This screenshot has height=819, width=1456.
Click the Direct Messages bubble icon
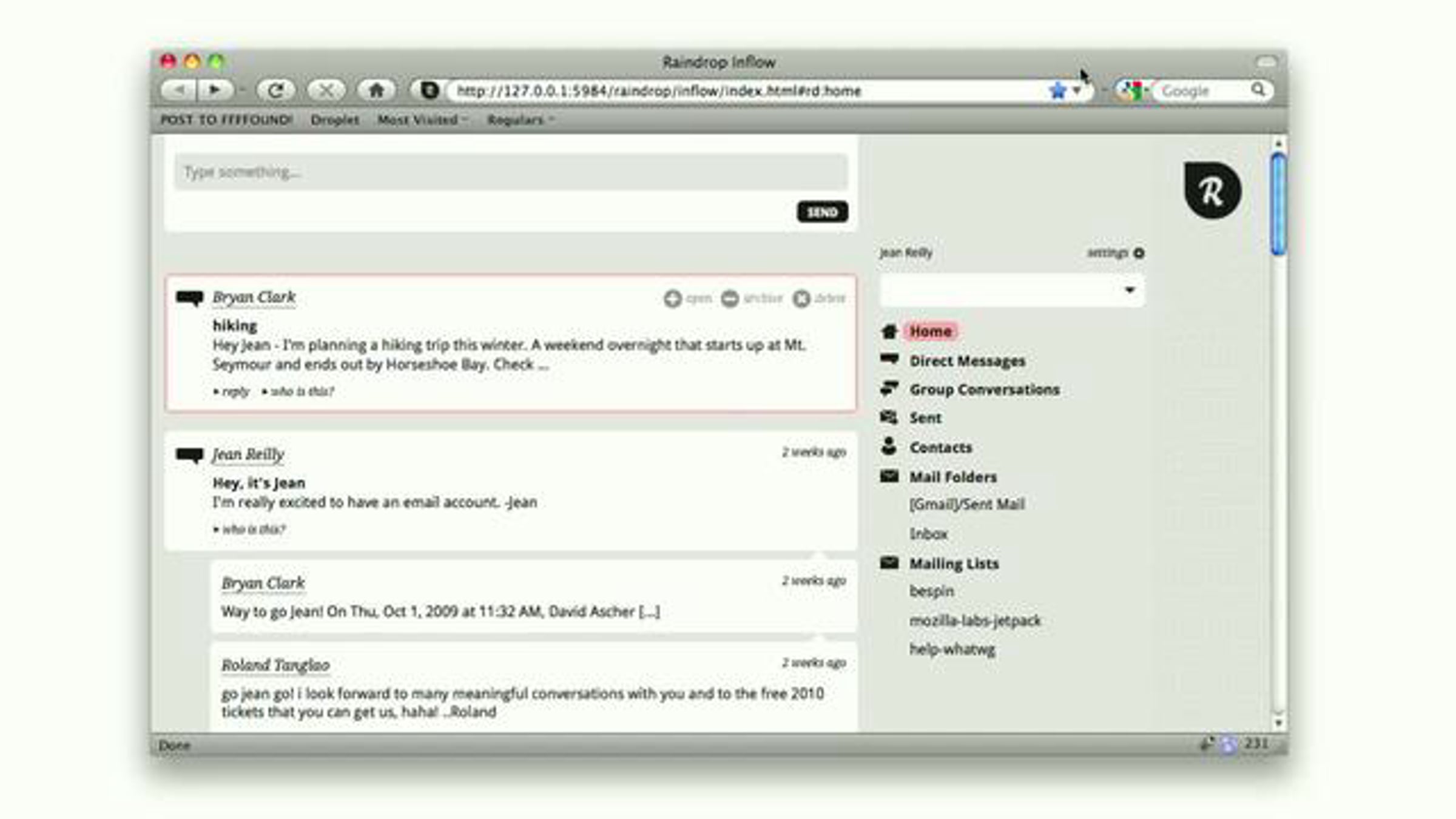click(x=889, y=360)
